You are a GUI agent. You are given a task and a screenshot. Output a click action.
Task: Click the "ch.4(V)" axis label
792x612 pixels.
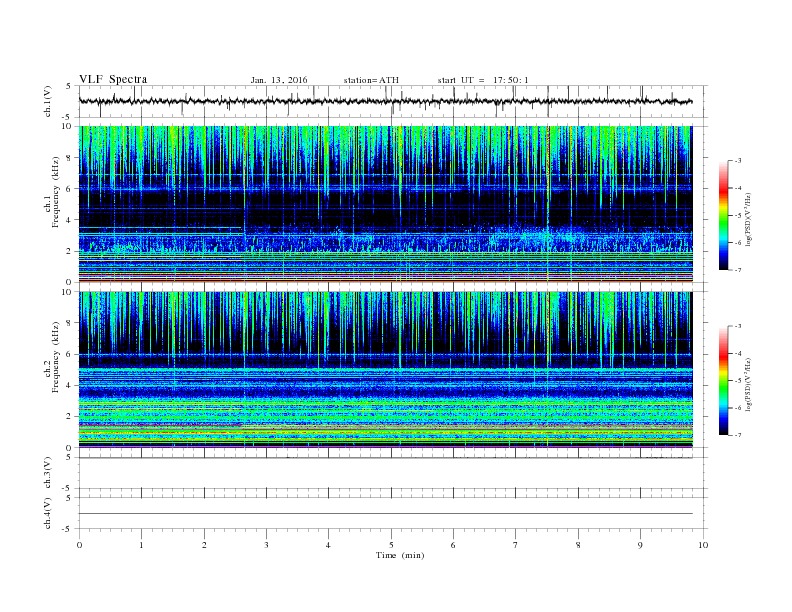click(48, 513)
